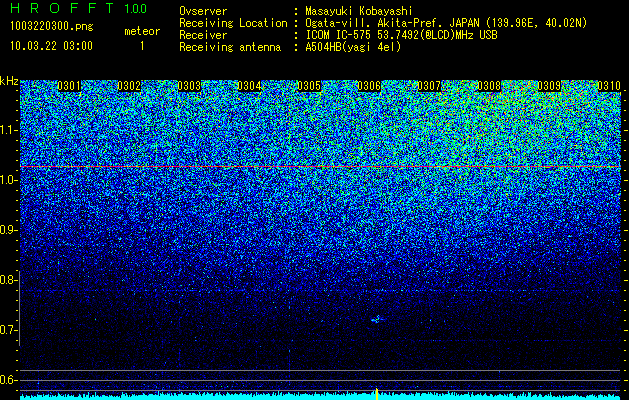Click the 1.1 kHz axis label
Image resolution: width=629 pixels, height=400 pixels.
pyautogui.click(x=8, y=130)
